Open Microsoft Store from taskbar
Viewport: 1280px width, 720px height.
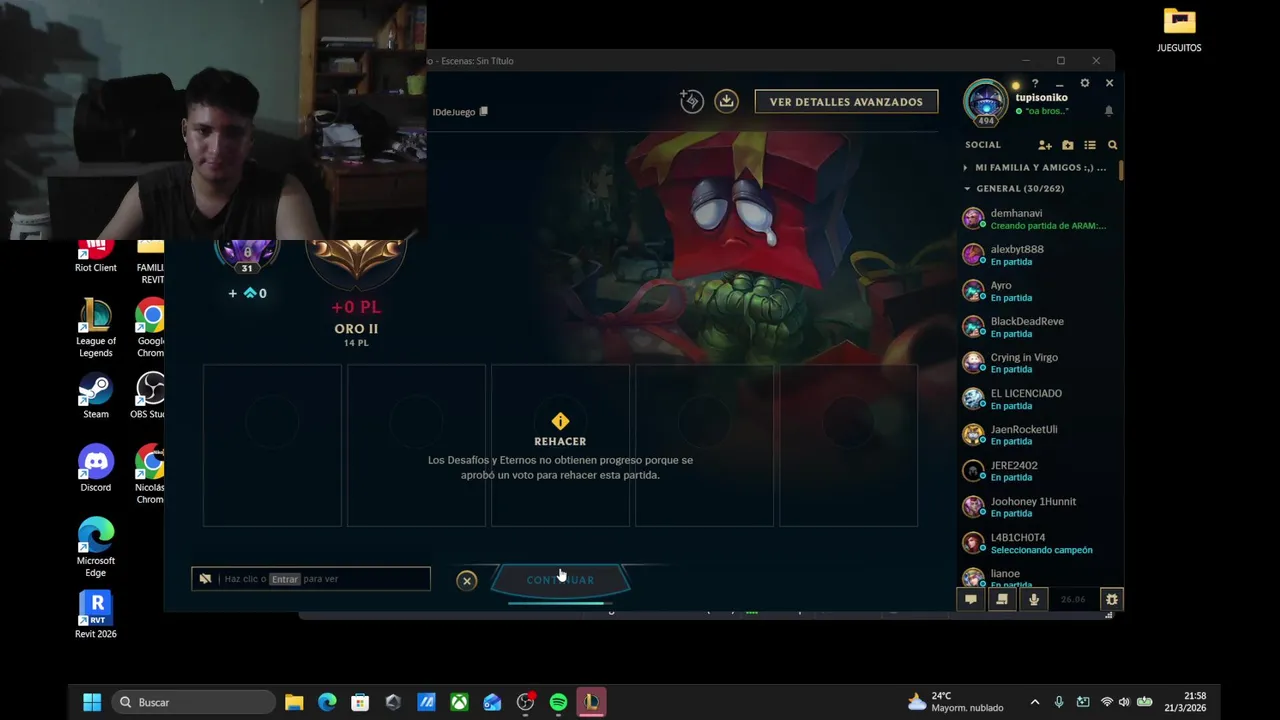click(360, 702)
